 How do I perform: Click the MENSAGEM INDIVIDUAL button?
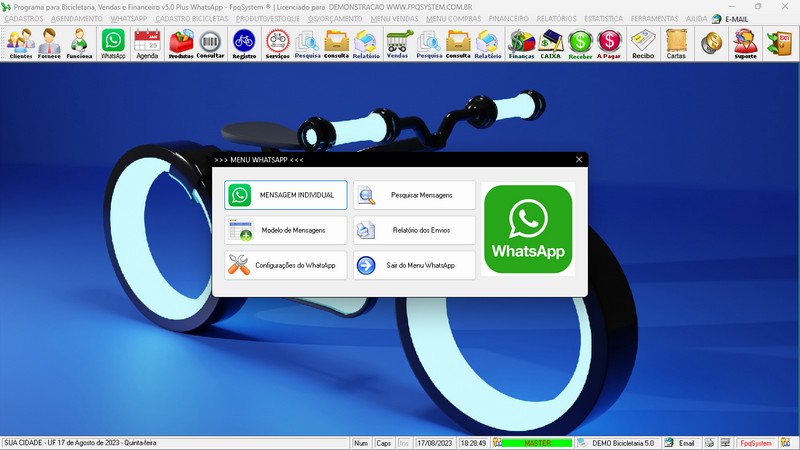click(x=286, y=195)
